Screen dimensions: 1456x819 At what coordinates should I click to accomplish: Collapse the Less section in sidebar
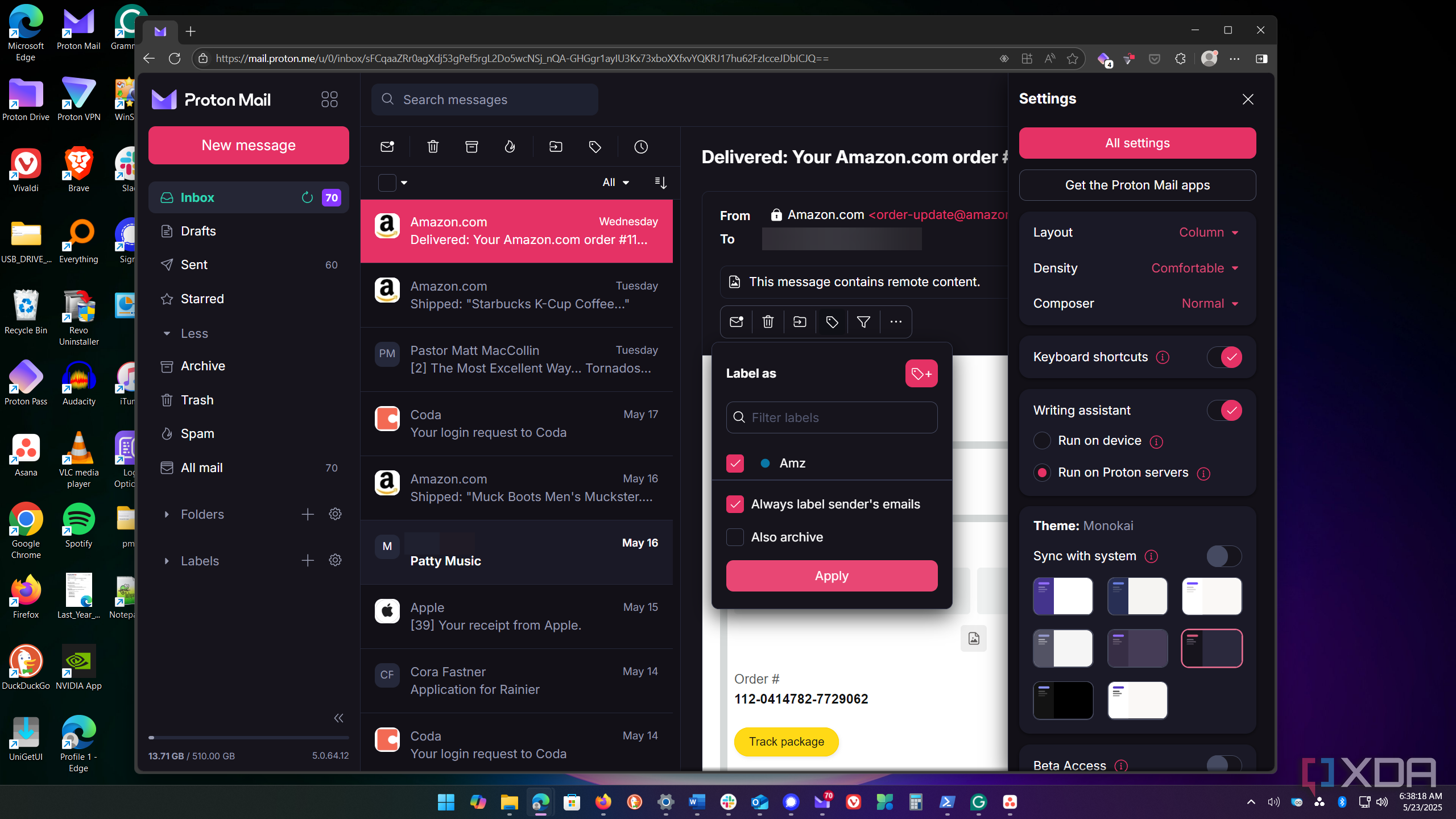tap(185, 334)
